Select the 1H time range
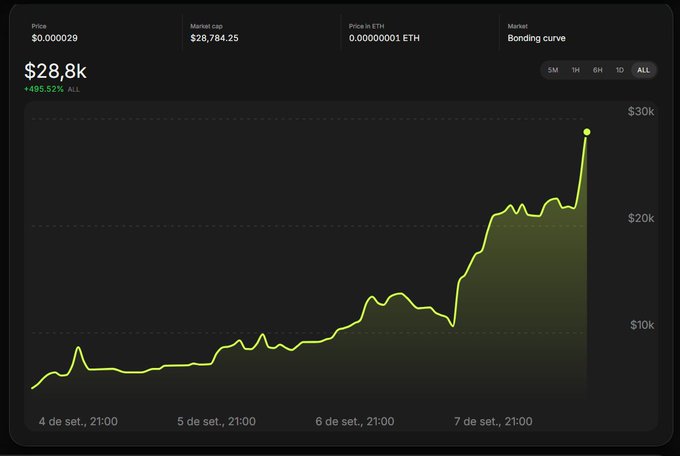The image size is (680, 456). click(x=575, y=70)
